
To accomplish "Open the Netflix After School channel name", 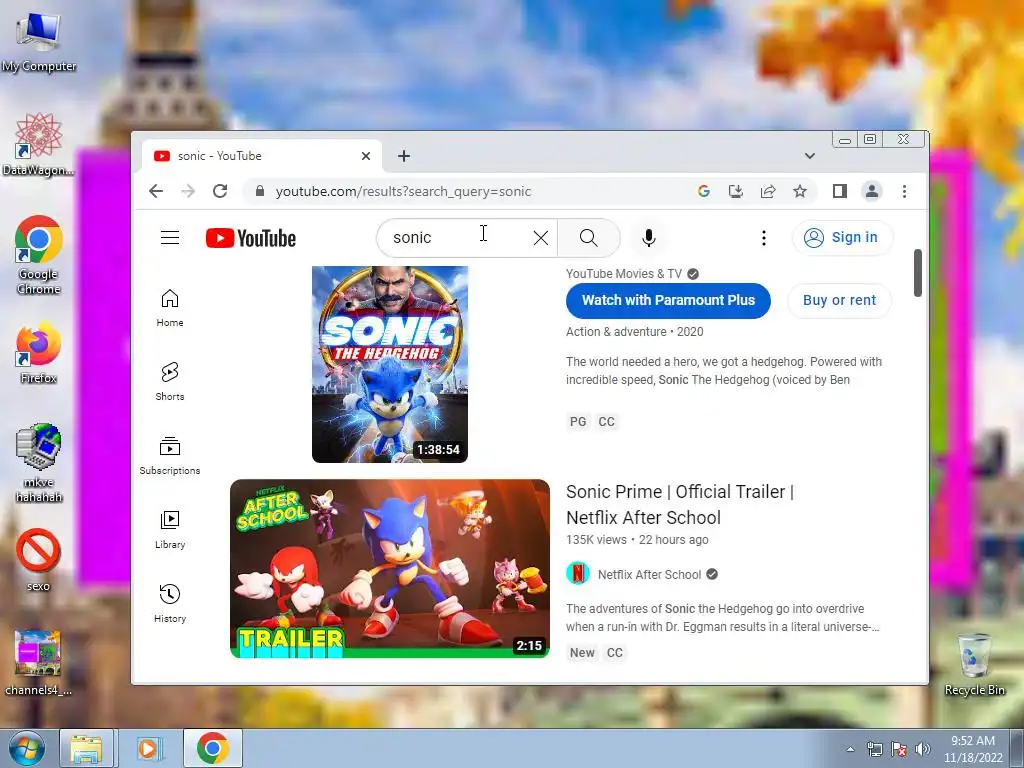I will (x=649, y=575).
